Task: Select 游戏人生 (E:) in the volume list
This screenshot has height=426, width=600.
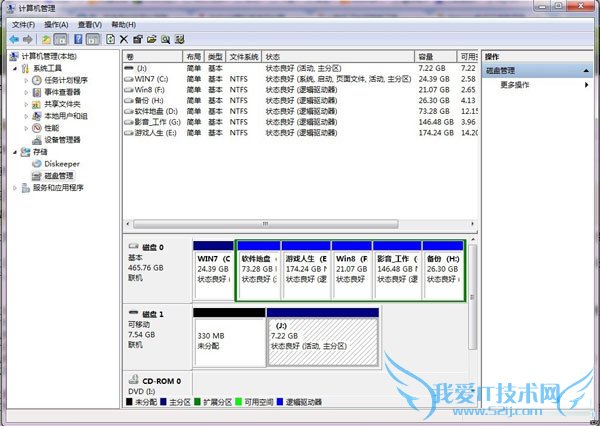Action: click(x=300, y=133)
